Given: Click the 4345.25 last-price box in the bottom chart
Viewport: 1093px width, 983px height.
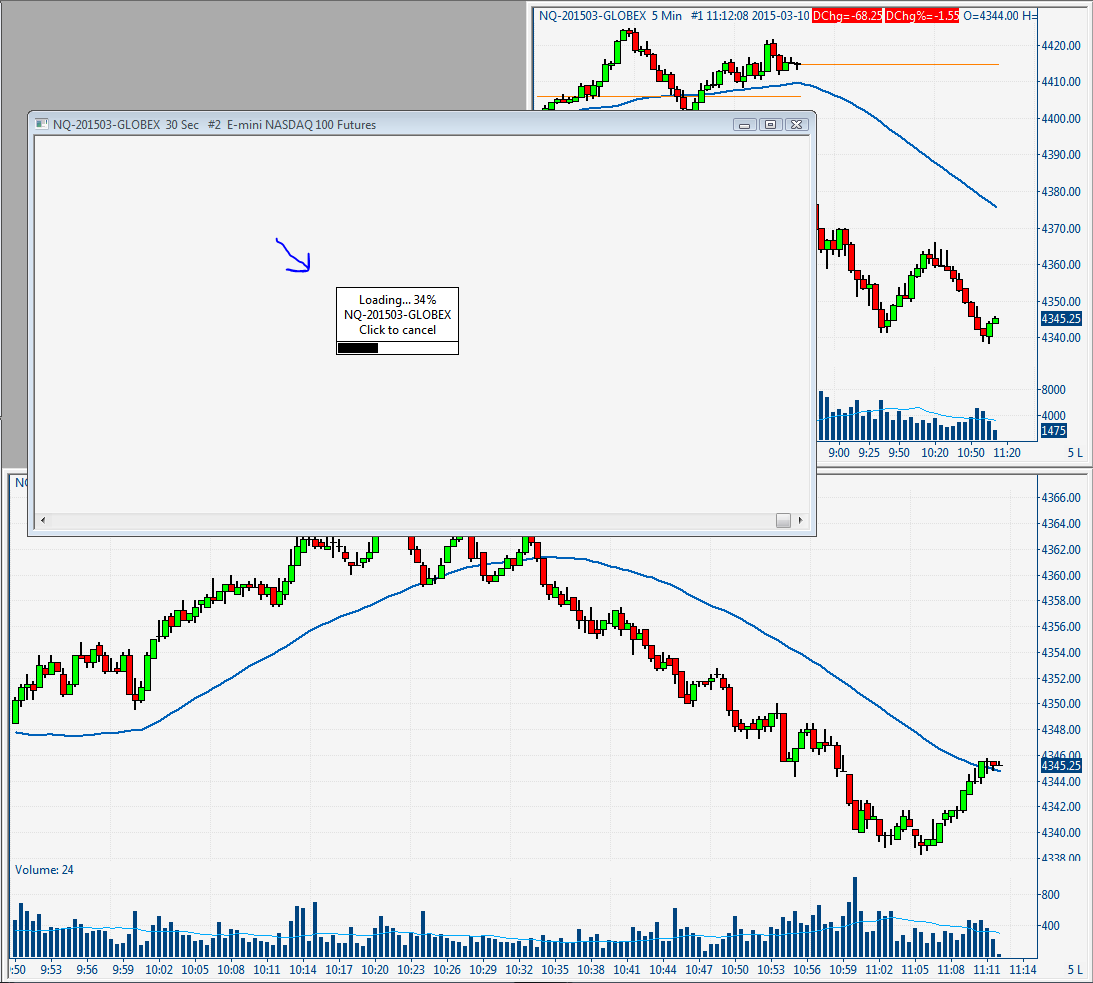Looking at the screenshot, I should (1061, 765).
